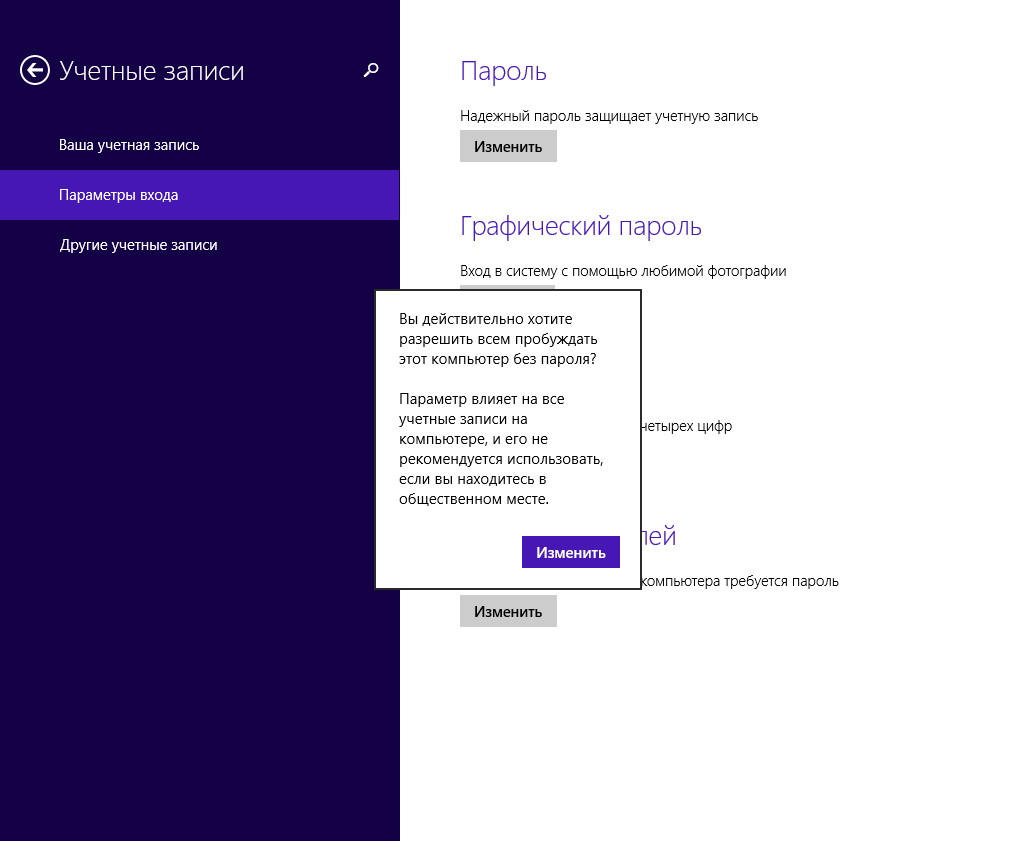Image resolution: width=1018 pixels, height=841 pixels.
Task: Click the partially hidden heading ending 'лей'
Action: [x=659, y=536]
